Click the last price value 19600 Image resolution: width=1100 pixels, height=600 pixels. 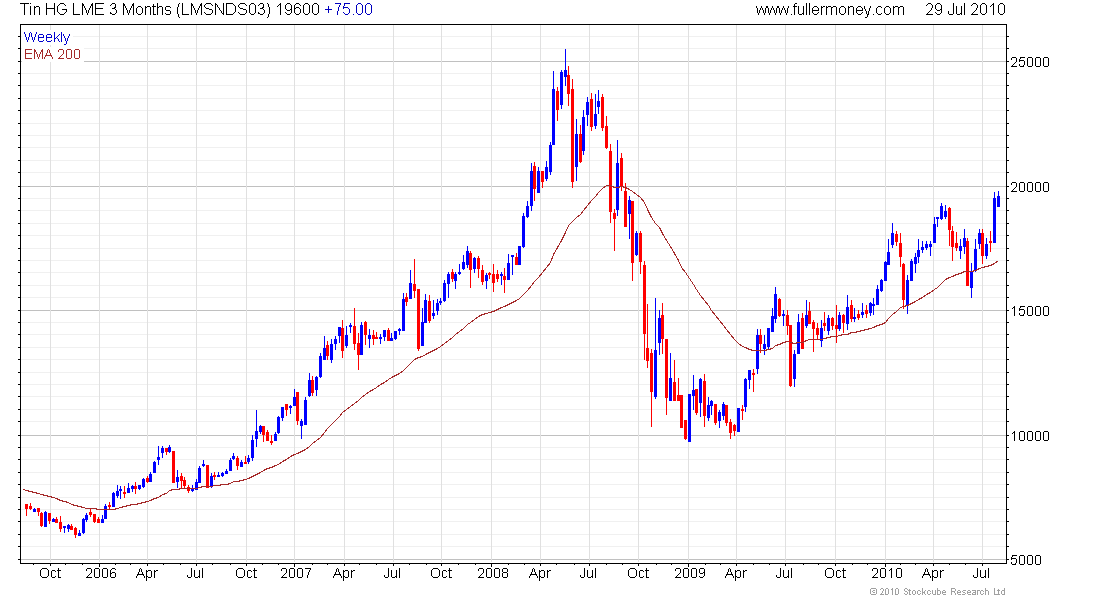click(x=297, y=10)
